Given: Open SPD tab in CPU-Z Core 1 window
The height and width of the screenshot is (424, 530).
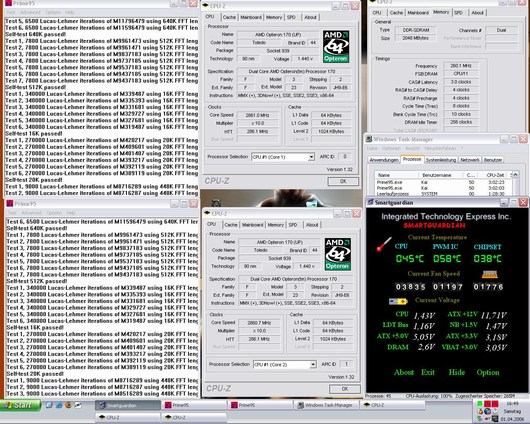Looking at the screenshot, I should pos(291,17).
